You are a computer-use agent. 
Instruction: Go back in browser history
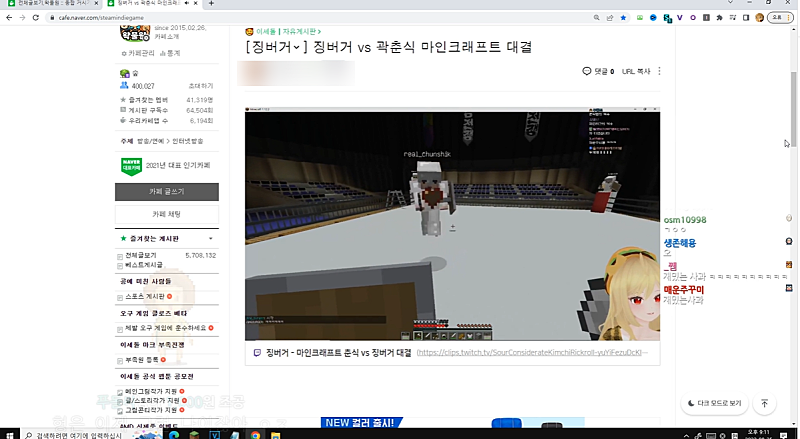(x=9, y=17)
